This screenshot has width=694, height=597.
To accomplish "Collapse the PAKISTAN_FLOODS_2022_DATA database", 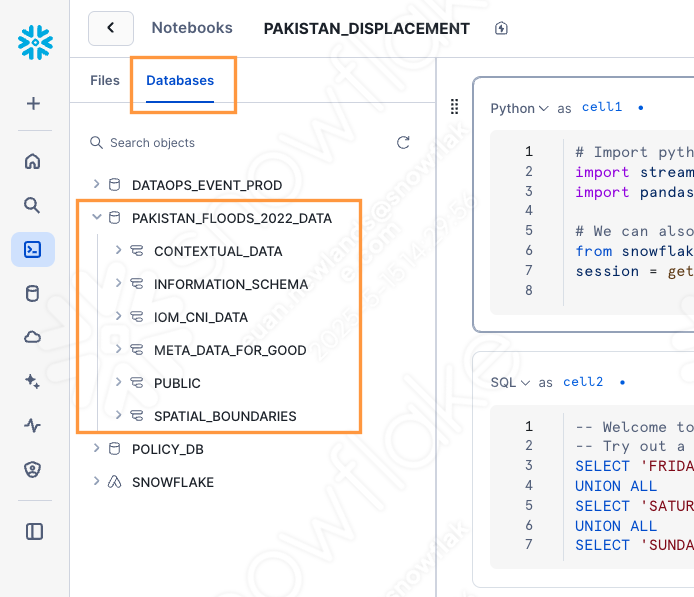I will 96,217.
